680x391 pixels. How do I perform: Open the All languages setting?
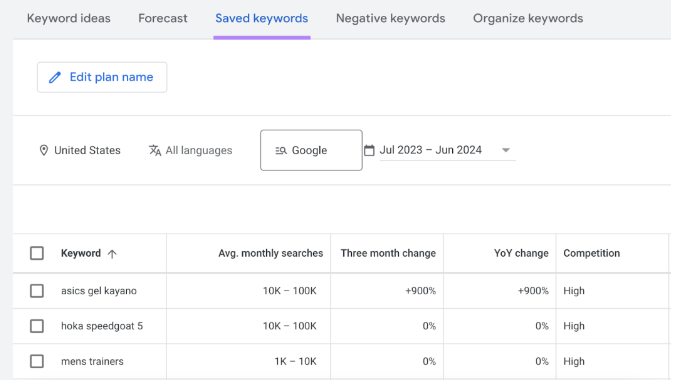(199, 150)
